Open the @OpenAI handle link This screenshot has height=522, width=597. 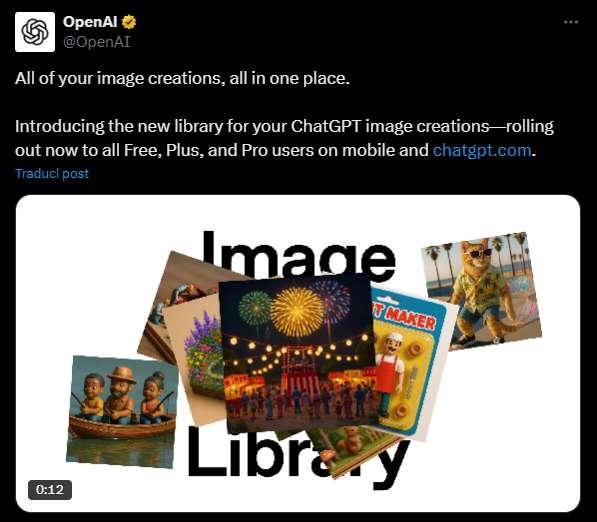click(x=96, y=42)
